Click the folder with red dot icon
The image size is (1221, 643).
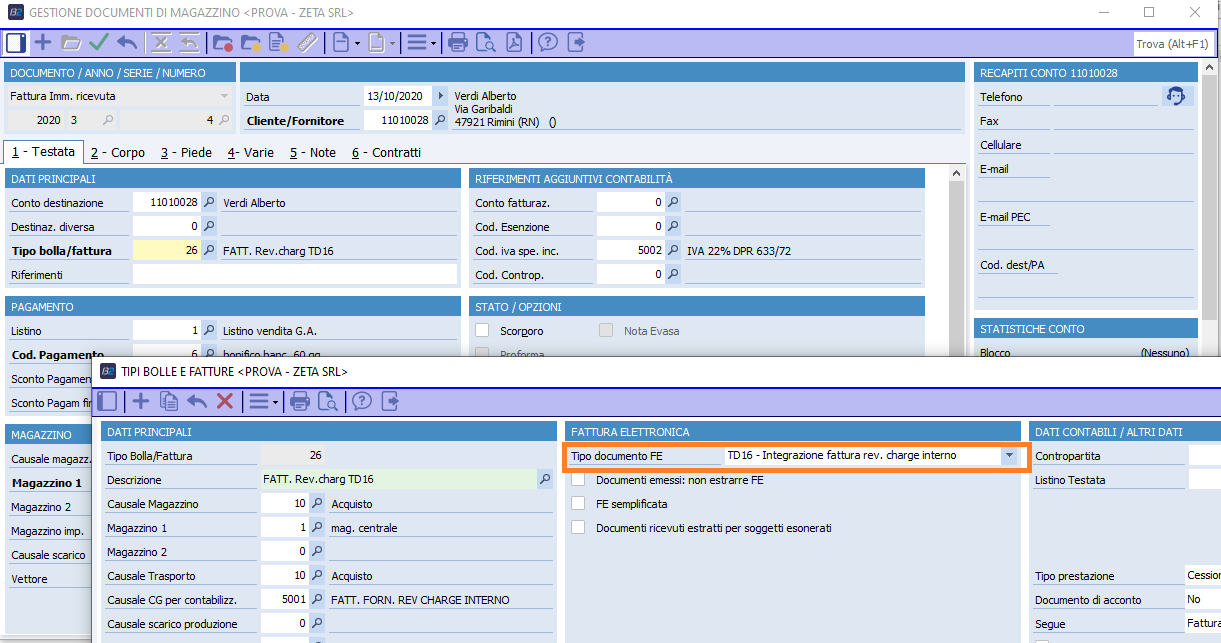coord(222,42)
